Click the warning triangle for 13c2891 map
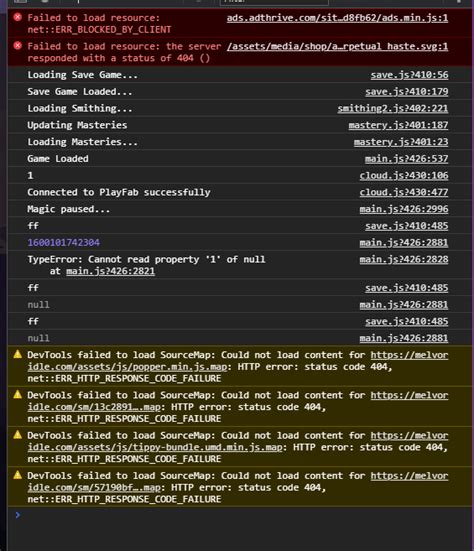 click(x=18, y=394)
